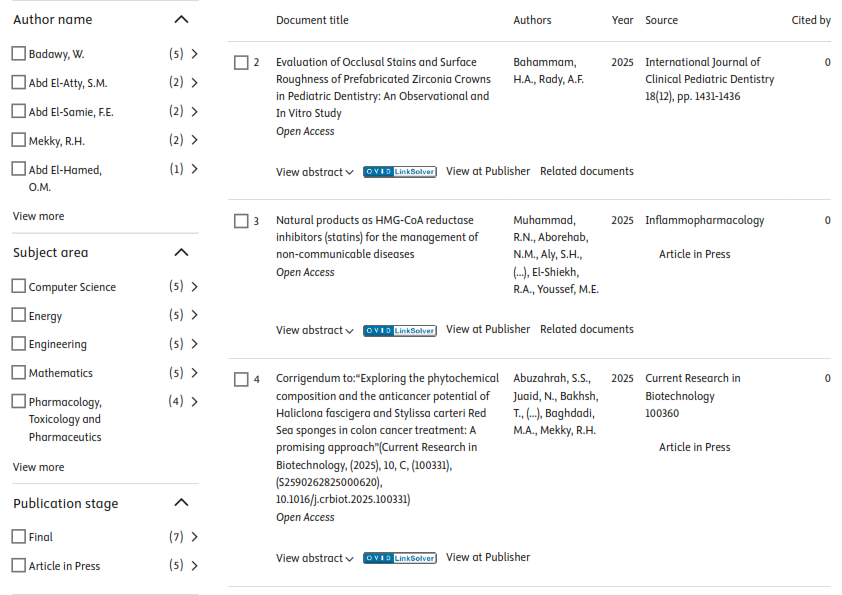Click the arrow next to Badawy, W. author
The width and height of the screenshot is (842, 595).
pyautogui.click(x=194, y=54)
